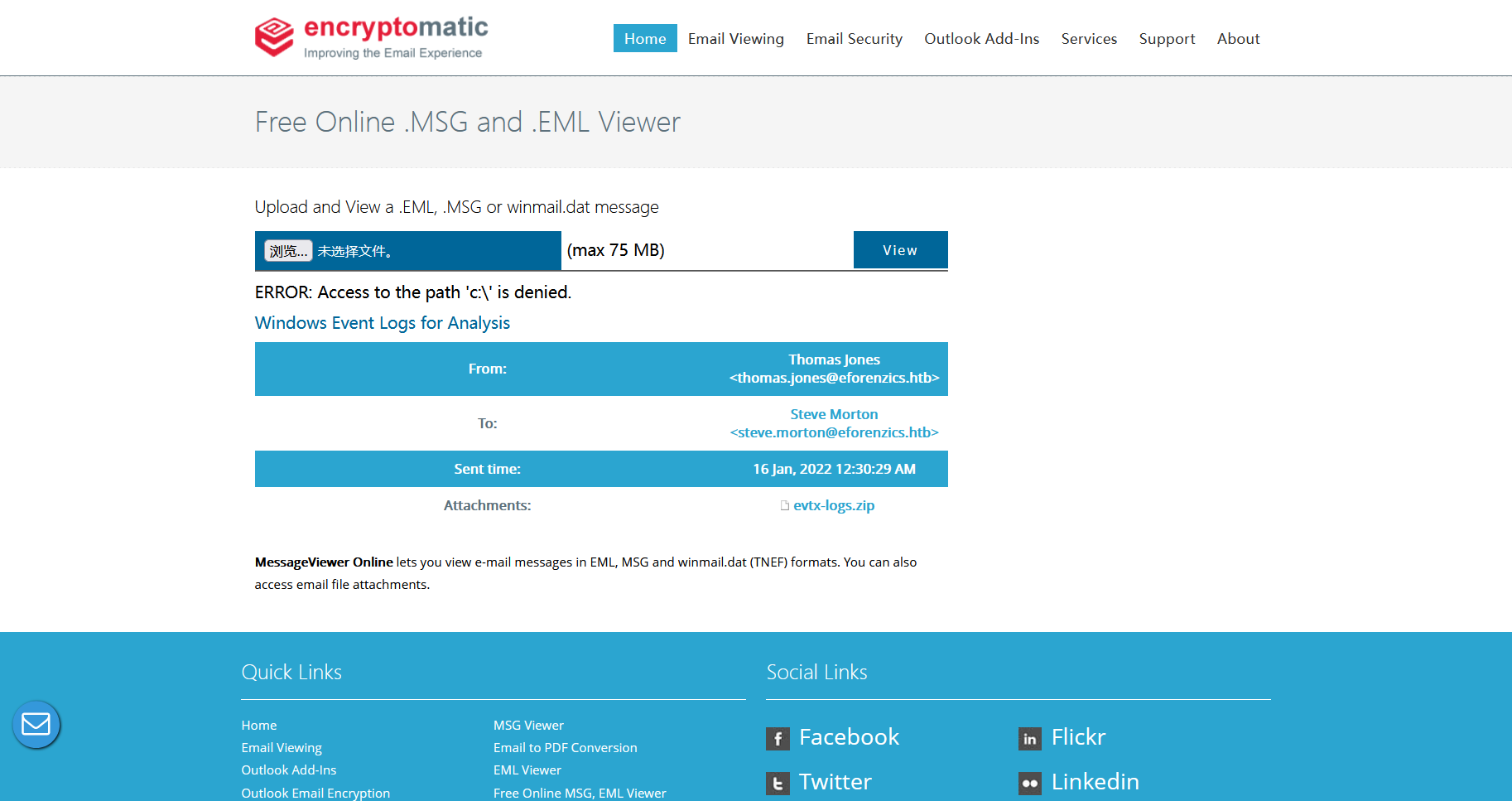Click the icon beside the Twitter link
Viewport: 1512px width, 801px height.
coord(778,783)
